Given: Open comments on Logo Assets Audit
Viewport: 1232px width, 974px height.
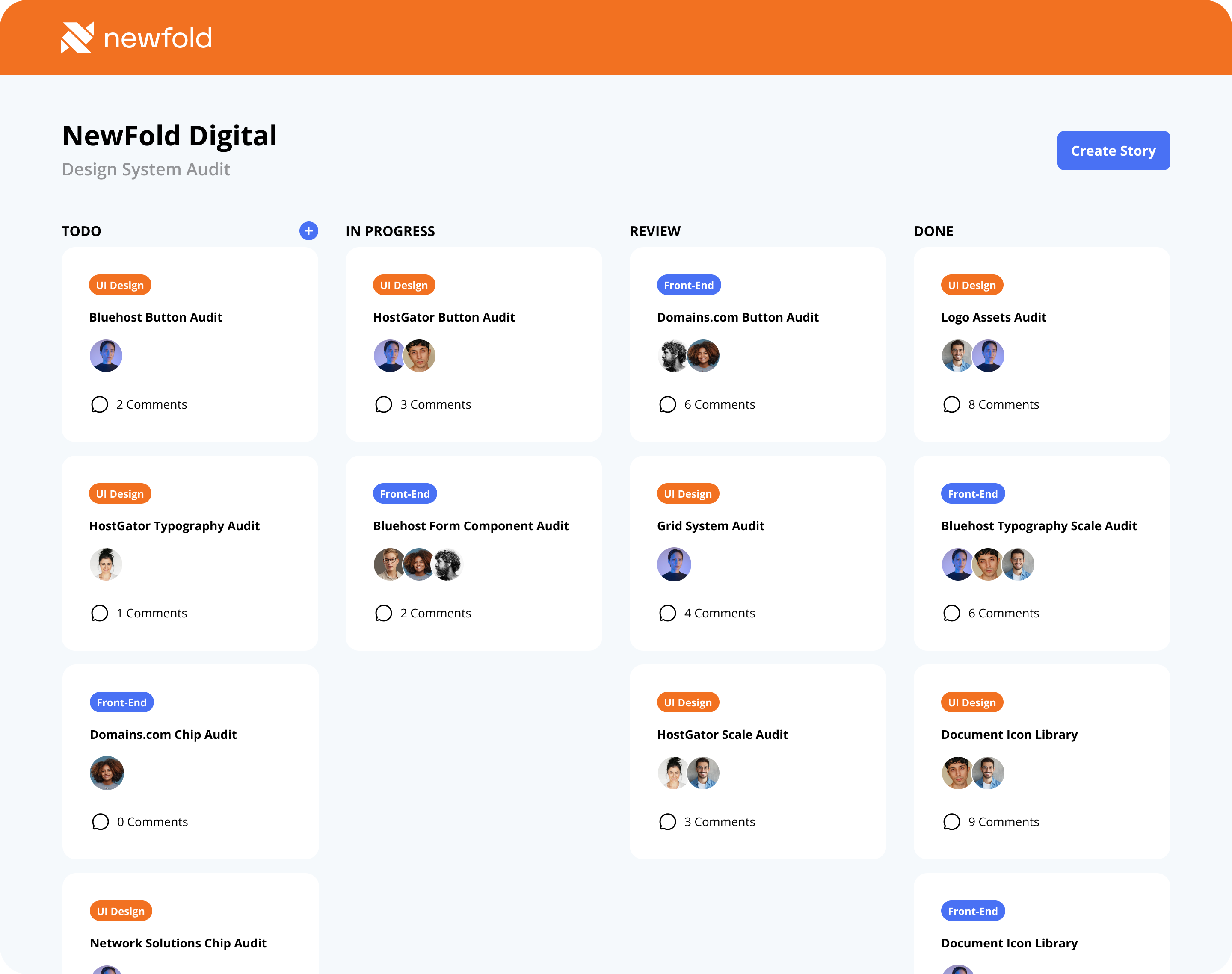Looking at the screenshot, I should click(x=992, y=404).
